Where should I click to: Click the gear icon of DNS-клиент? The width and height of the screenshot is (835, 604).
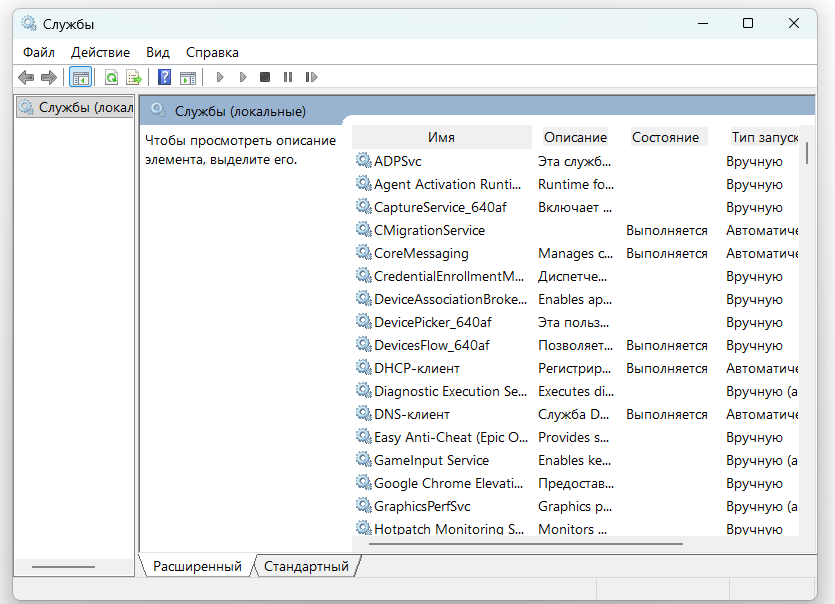tap(364, 413)
